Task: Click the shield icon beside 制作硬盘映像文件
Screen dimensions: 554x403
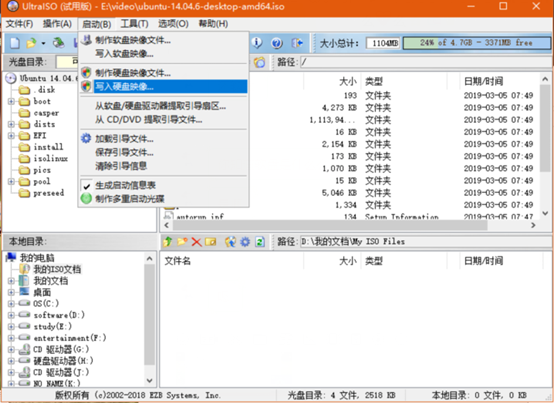Action: tap(86, 73)
